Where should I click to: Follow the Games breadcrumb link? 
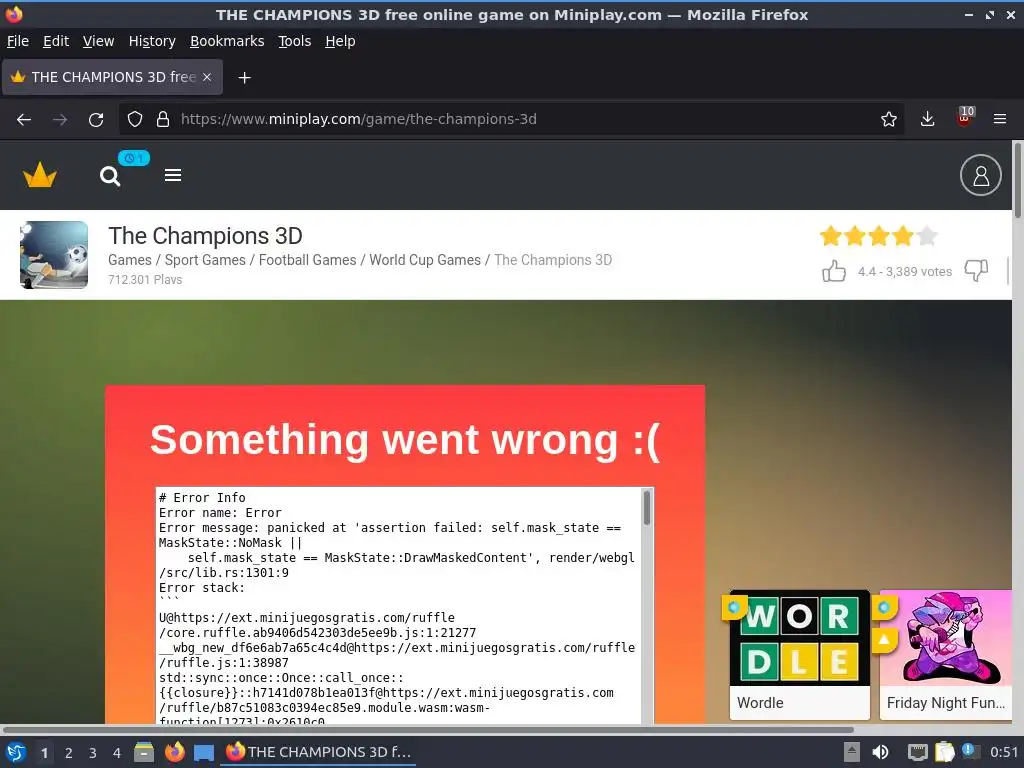click(130, 260)
